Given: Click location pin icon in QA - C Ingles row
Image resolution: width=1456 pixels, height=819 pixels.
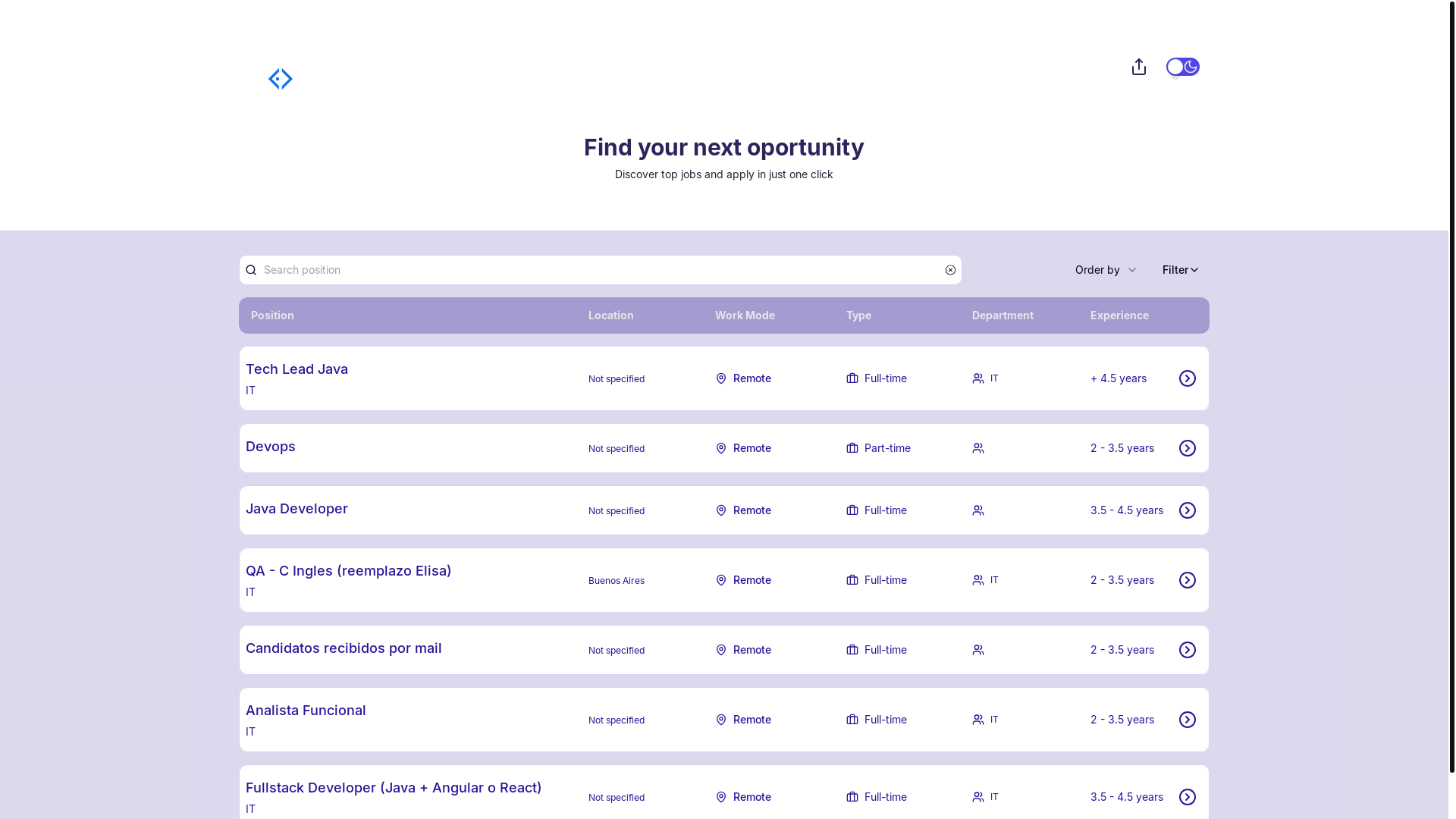Looking at the screenshot, I should (721, 580).
